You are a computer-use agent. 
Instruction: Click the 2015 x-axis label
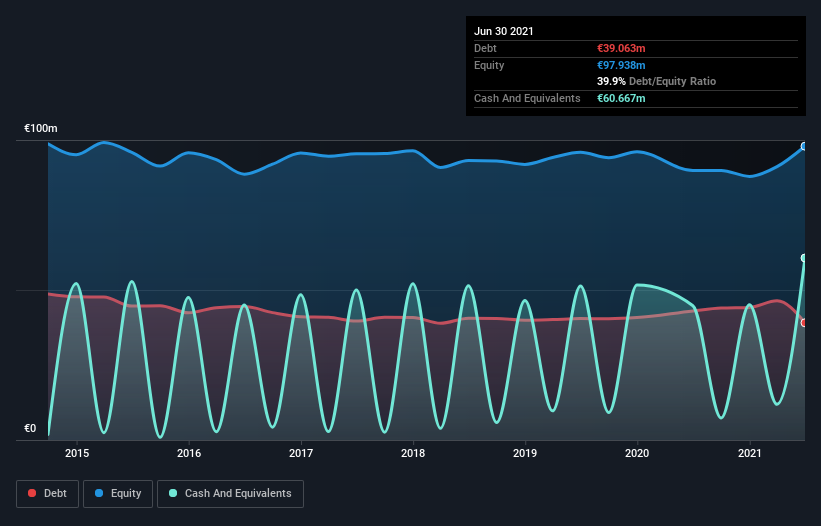click(x=77, y=453)
